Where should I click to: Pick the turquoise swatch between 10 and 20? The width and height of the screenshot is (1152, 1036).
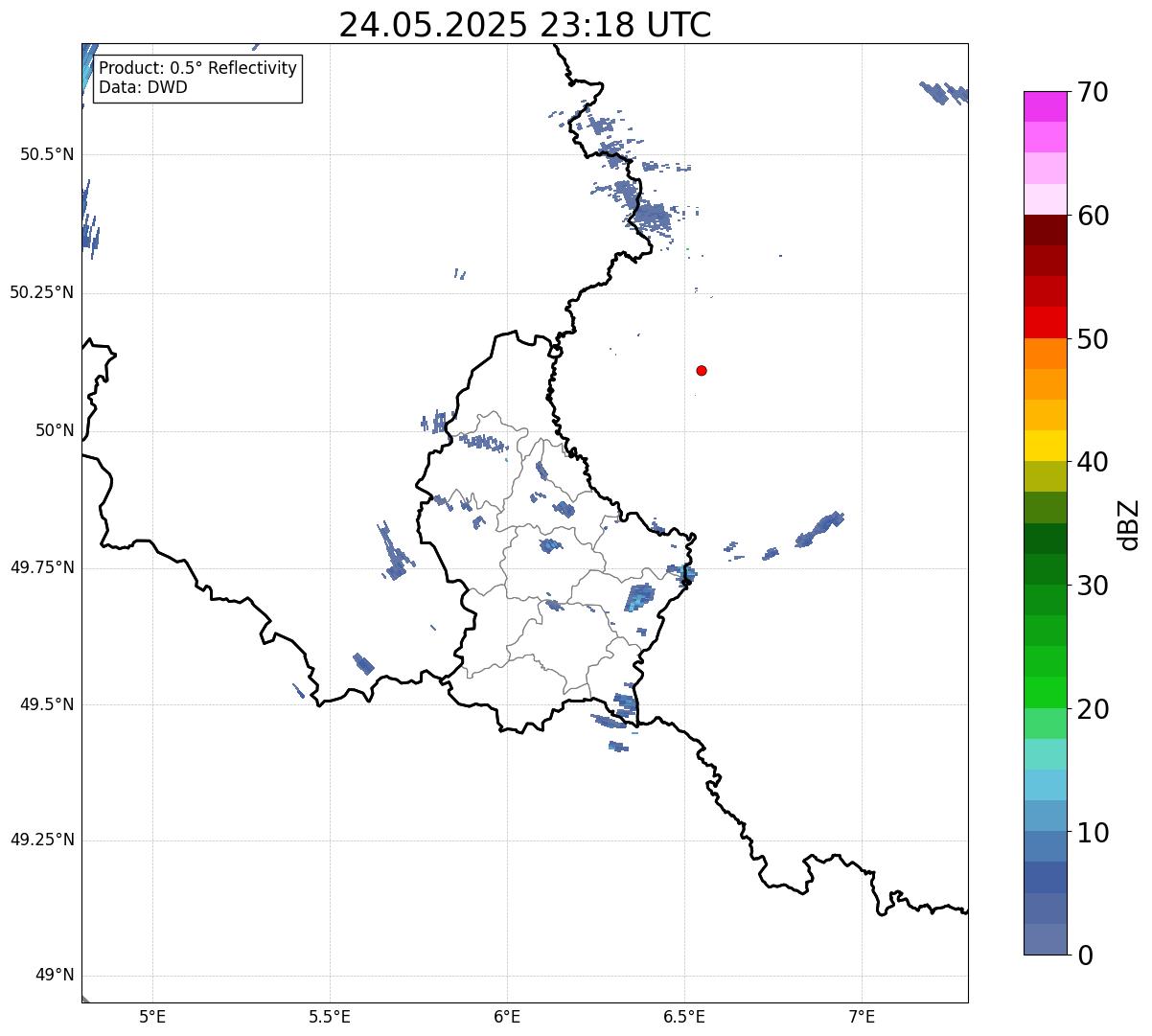[x=1045, y=754]
